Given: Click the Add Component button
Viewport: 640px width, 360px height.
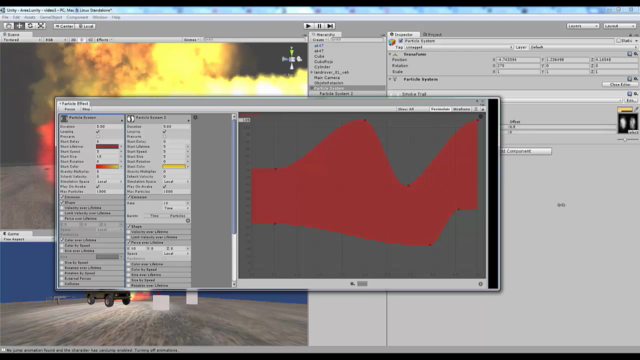Looking at the screenshot, I should click(526, 151).
